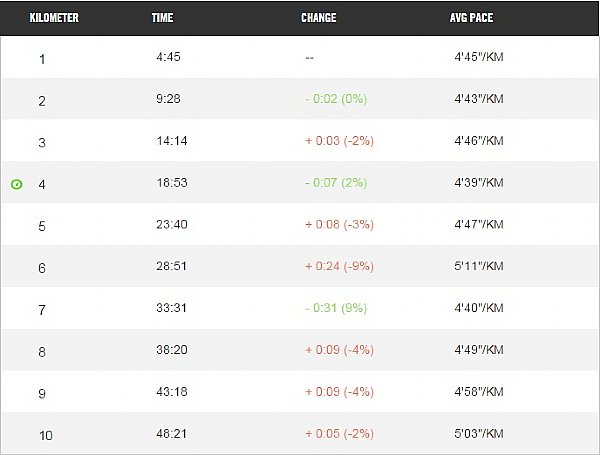This screenshot has height=455, width=600.
Task: Select the TIME column header
Action: click(162, 18)
